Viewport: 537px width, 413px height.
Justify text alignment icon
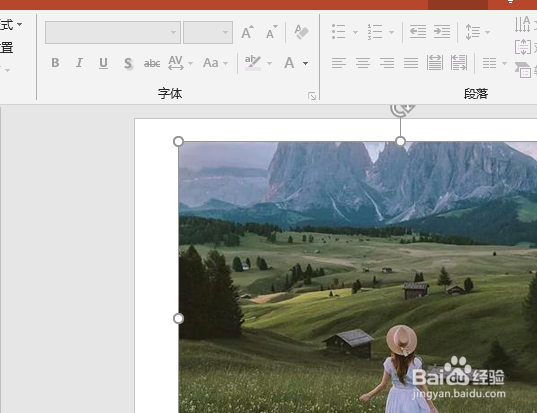click(x=411, y=63)
